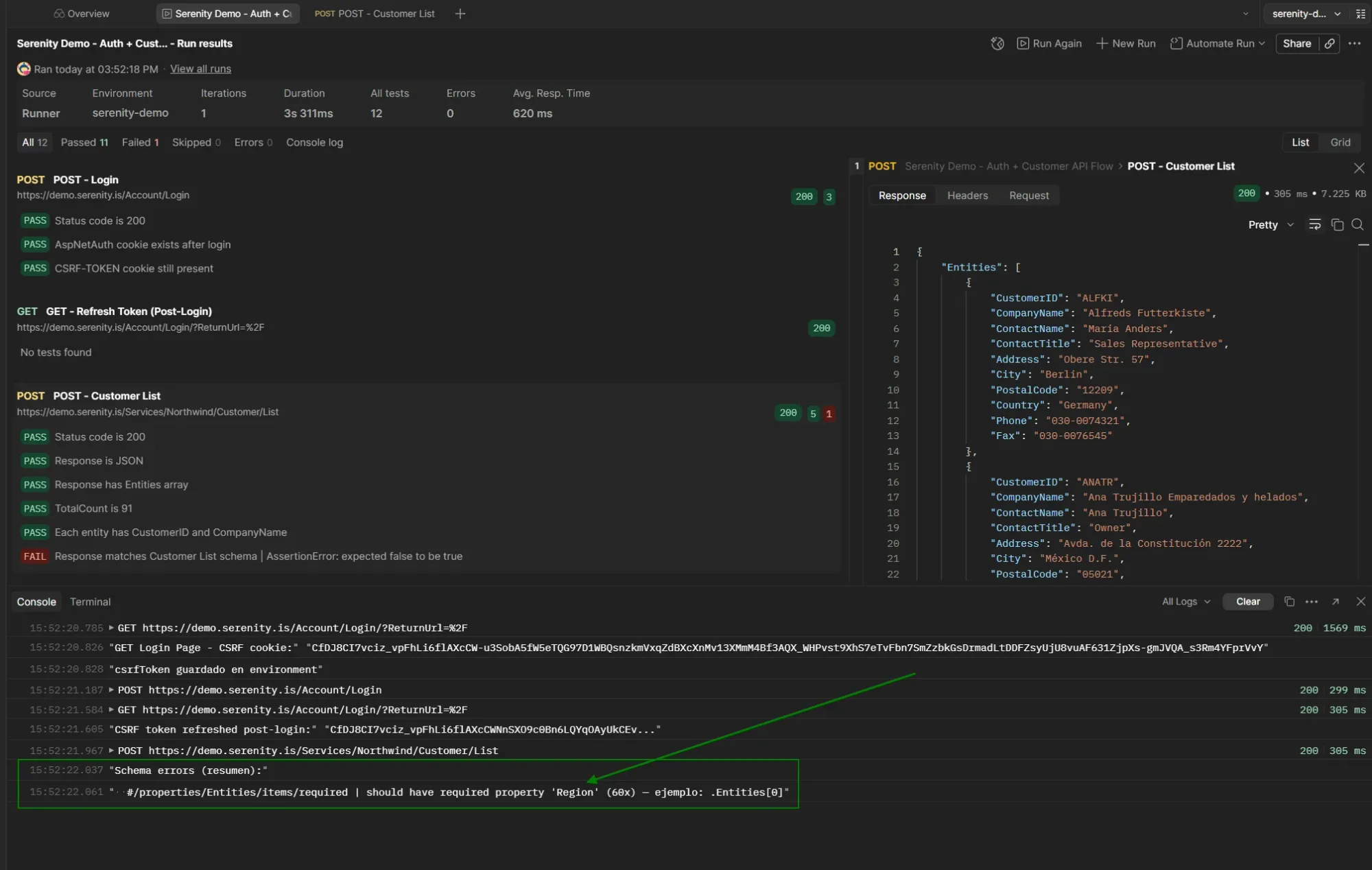Open the serenity-demo environment selector

(1304, 13)
